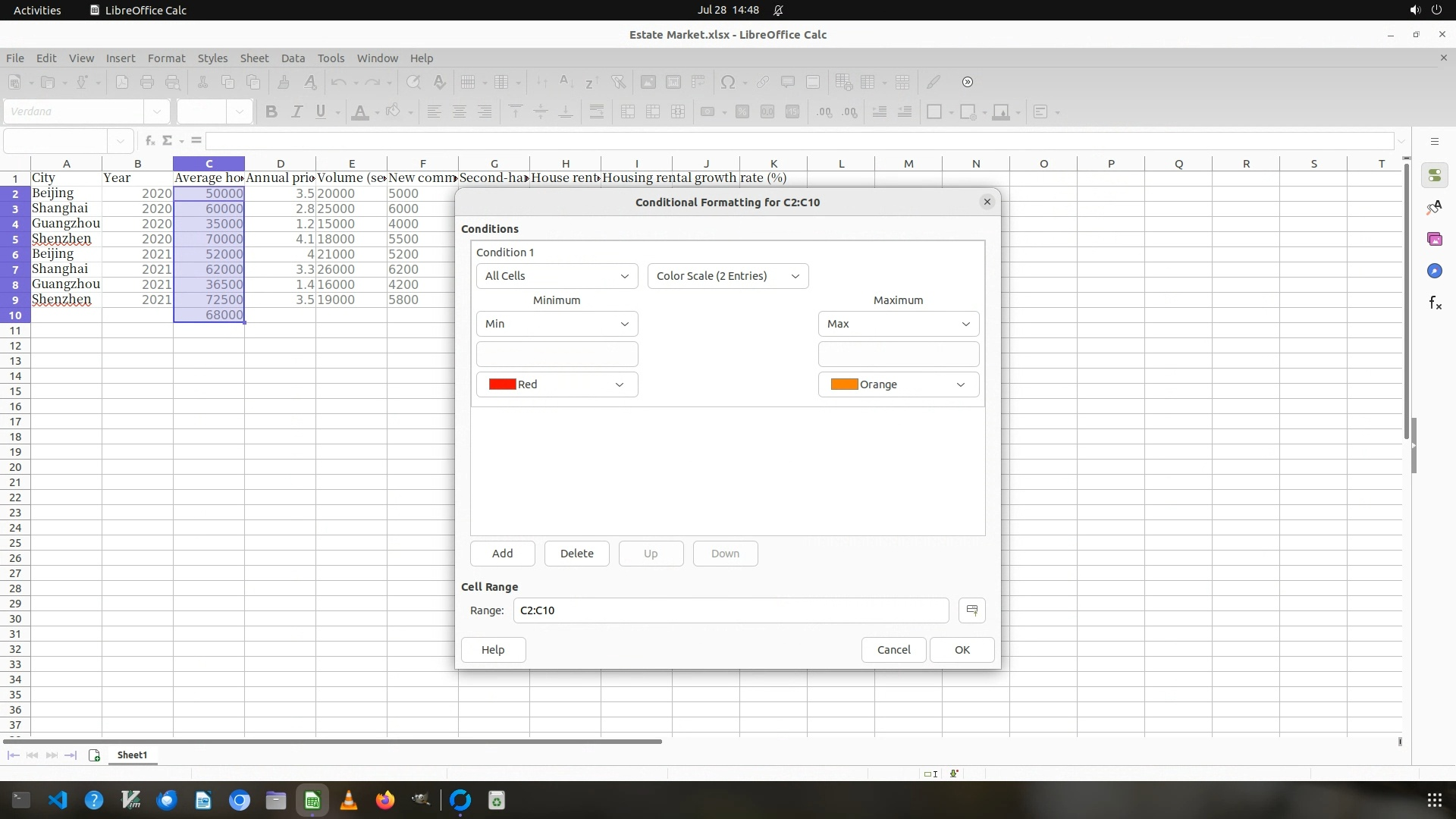Viewport: 1456px width, 819px height.
Task: Open the Color Scale (2 Entries) dropdown
Action: [x=727, y=276]
